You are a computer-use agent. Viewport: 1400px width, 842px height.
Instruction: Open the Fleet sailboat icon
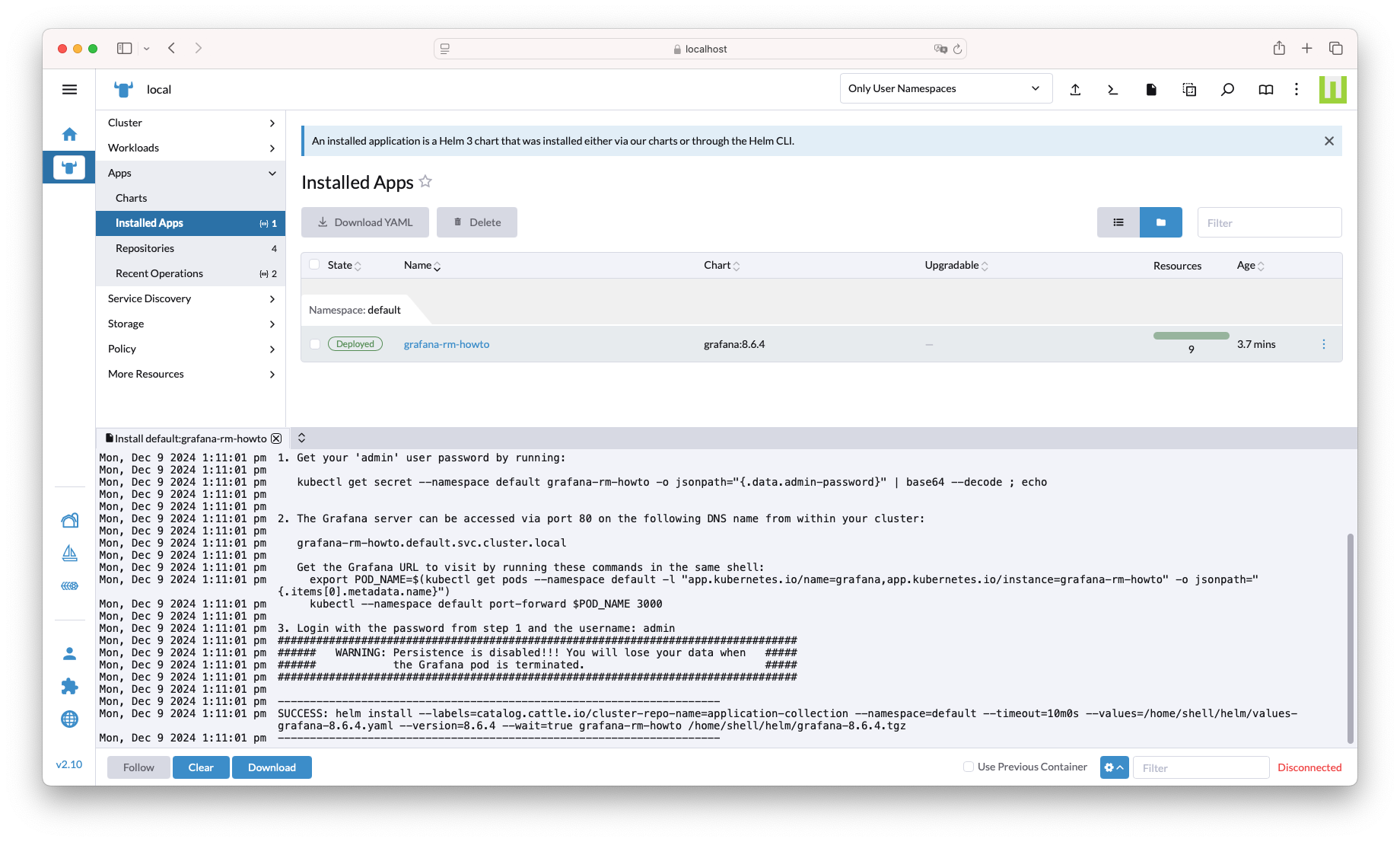(x=69, y=553)
